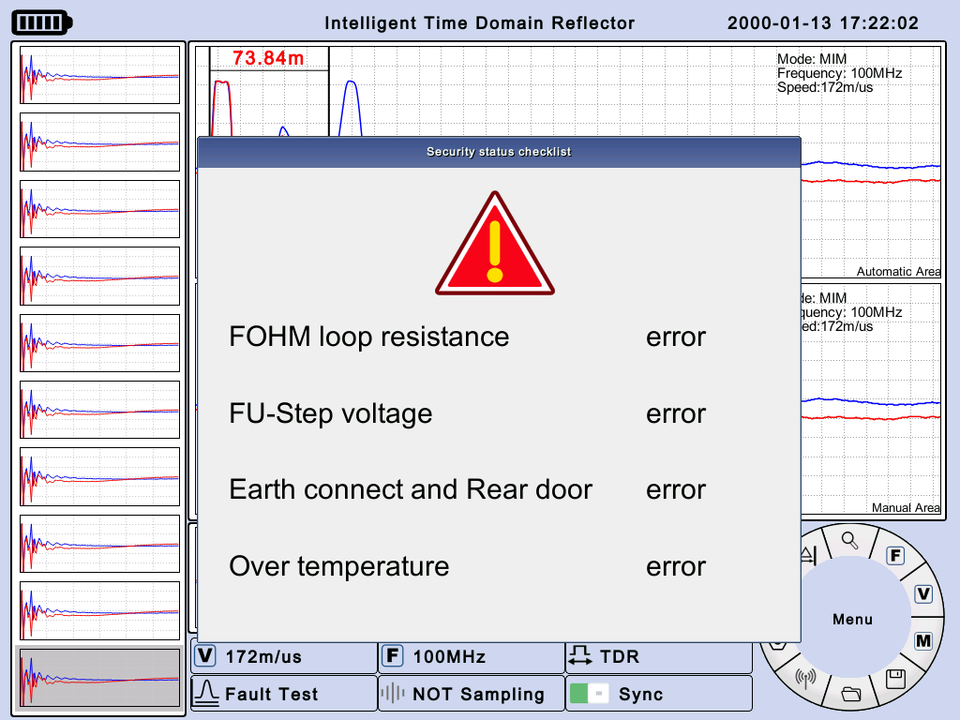Click Speed:172m/us in the Automatic Area

click(825, 88)
